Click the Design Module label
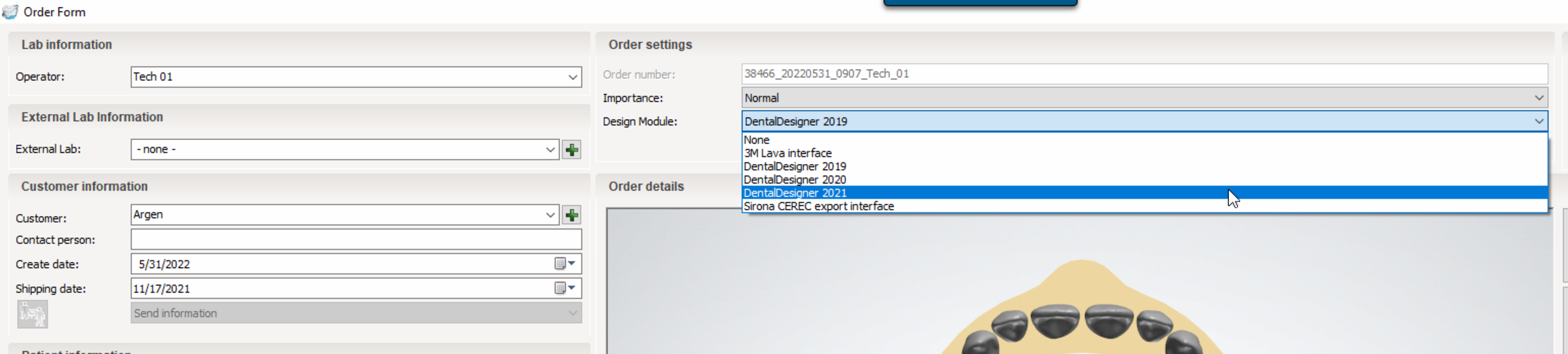Viewport: 1568px width, 354px height. (640, 121)
